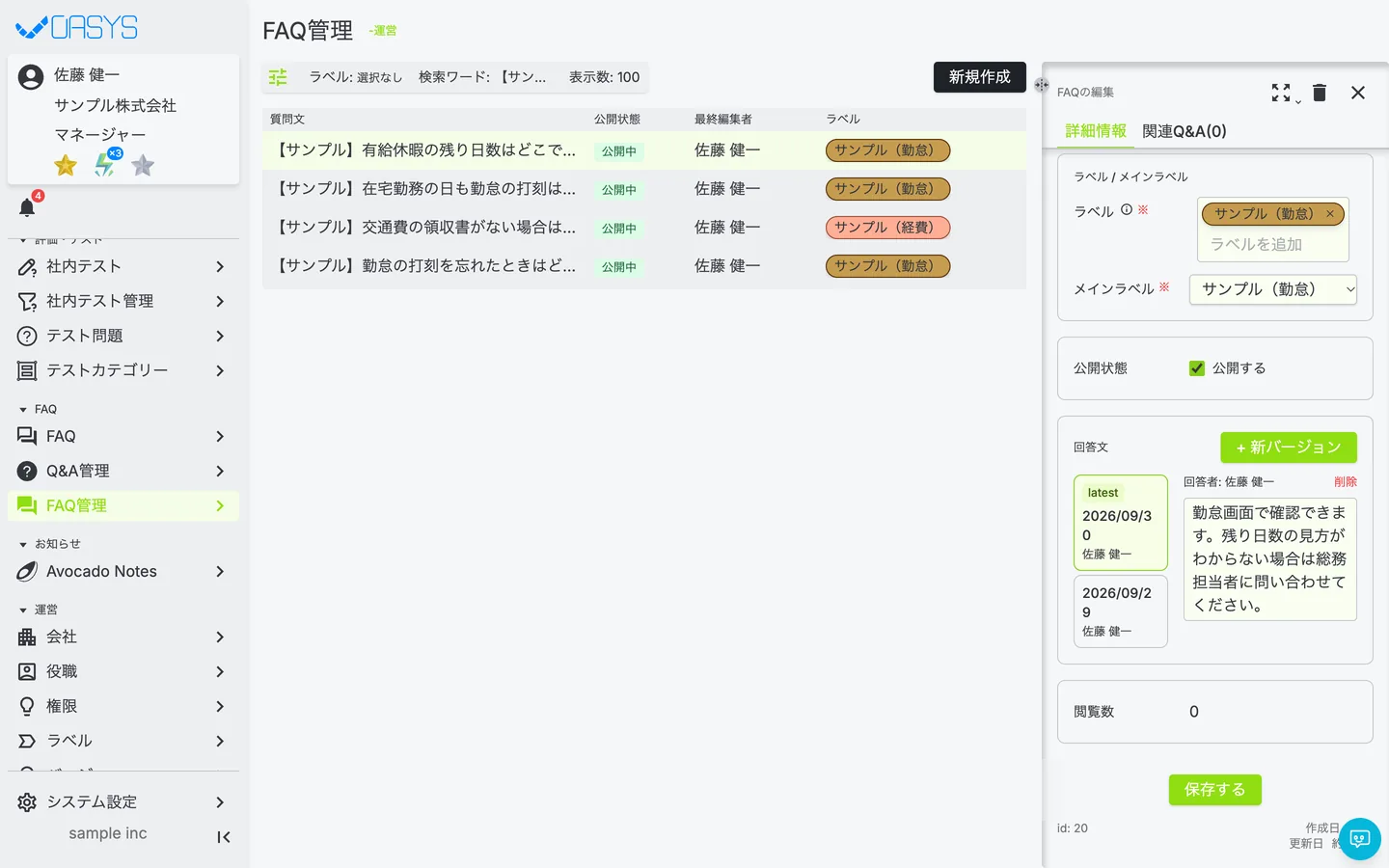
Task: Switch to the 関連Q&A(0) tab
Action: [1185, 131]
